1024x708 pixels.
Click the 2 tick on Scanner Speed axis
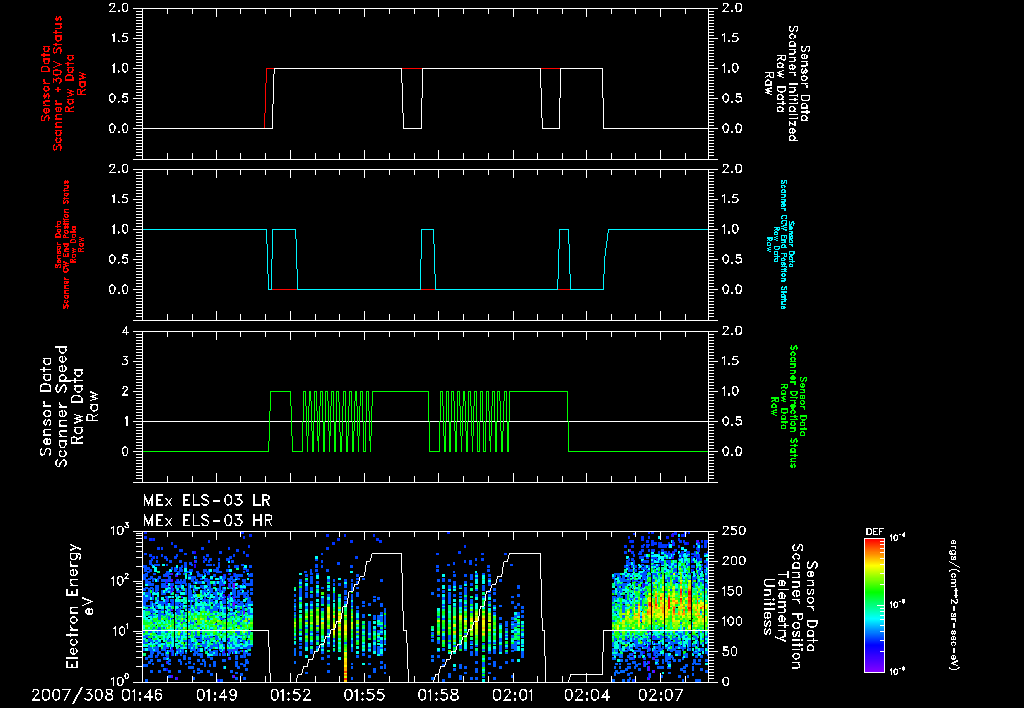pyautogui.click(x=125, y=391)
